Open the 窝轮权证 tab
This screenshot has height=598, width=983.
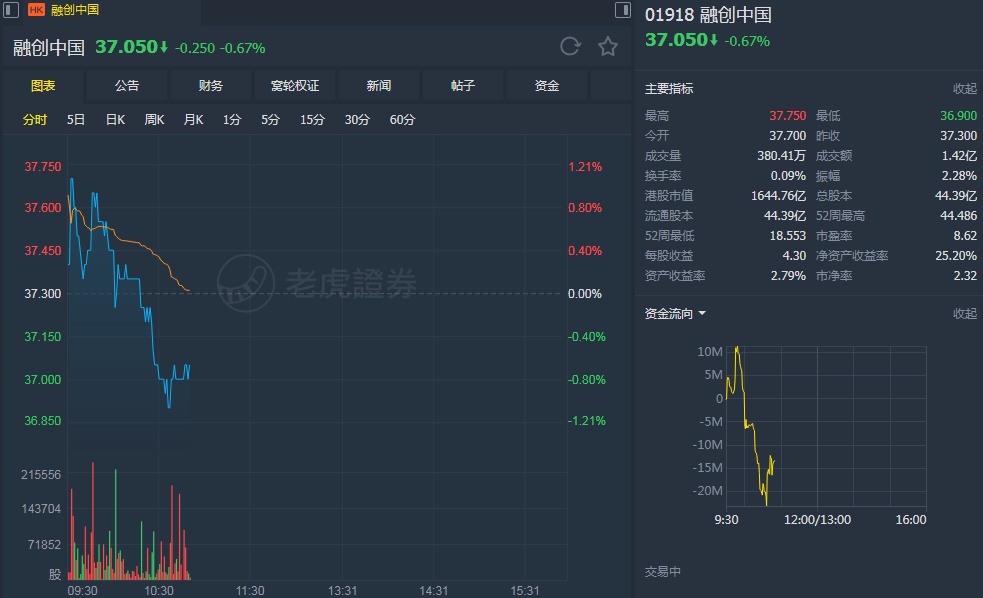[295, 86]
